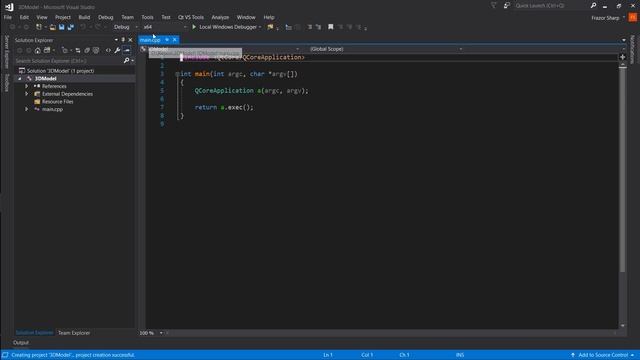This screenshot has width=640, height=360.
Task: Click the split editor handle above scrollbar
Action: pos(622,57)
